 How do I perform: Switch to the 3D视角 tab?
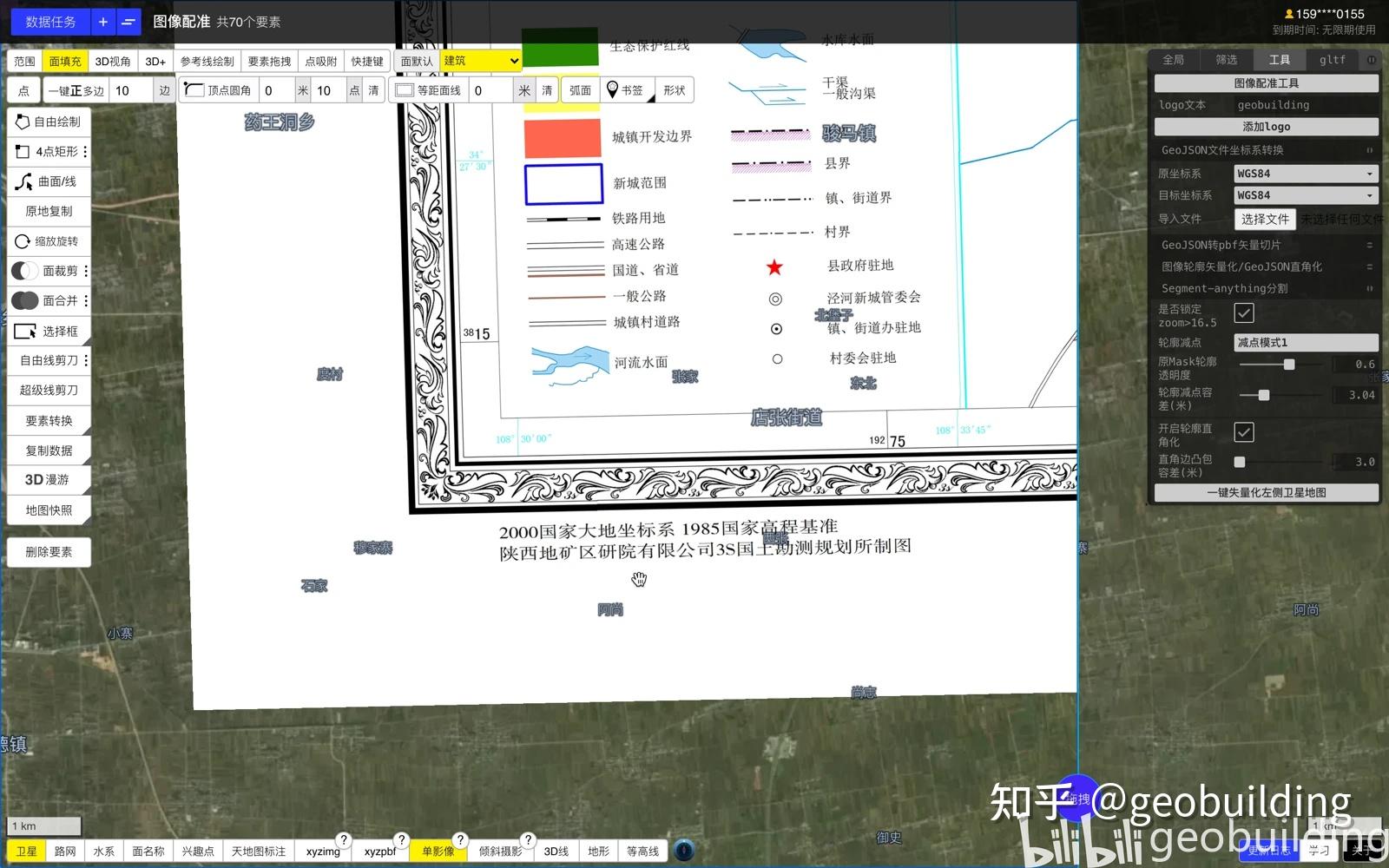coord(114,61)
